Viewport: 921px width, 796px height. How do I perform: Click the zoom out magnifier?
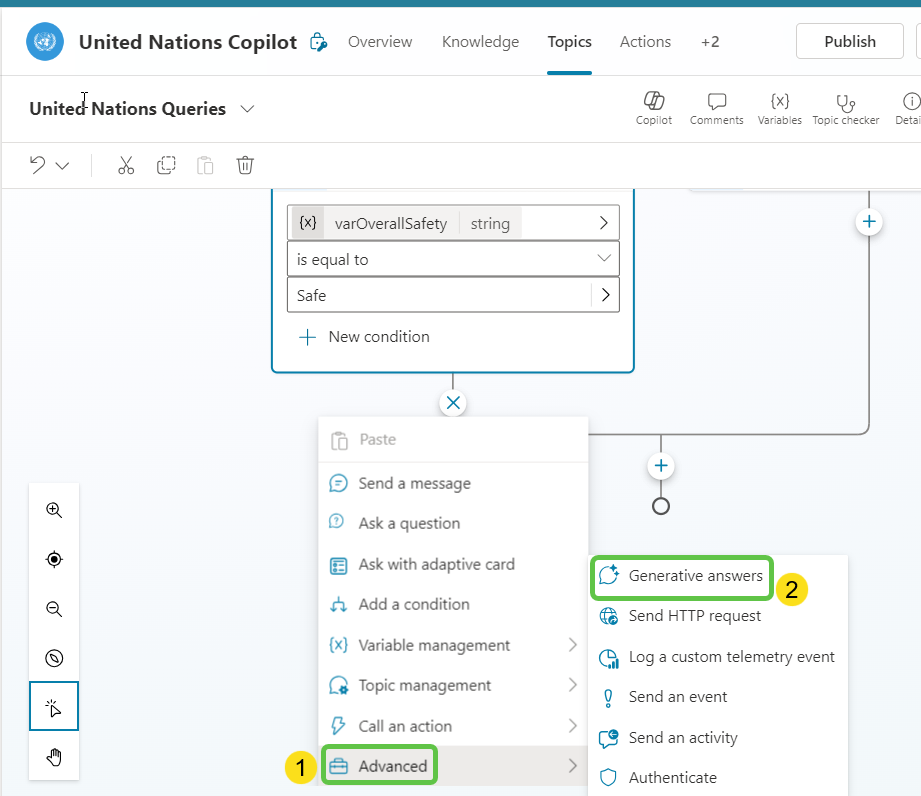point(54,609)
